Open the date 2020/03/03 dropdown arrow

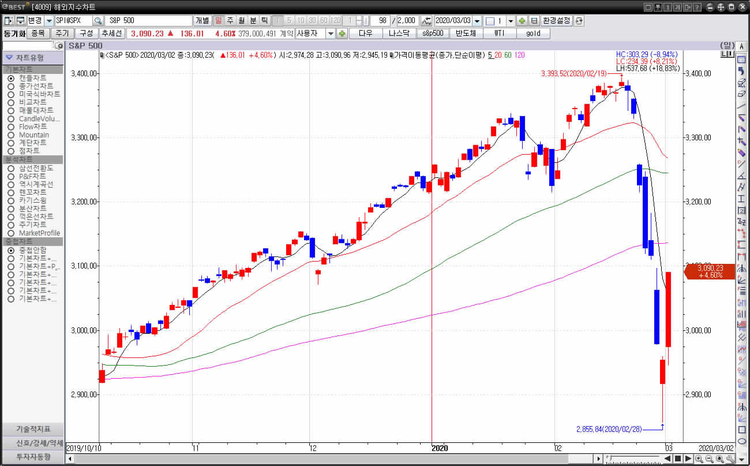[x=477, y=21]
